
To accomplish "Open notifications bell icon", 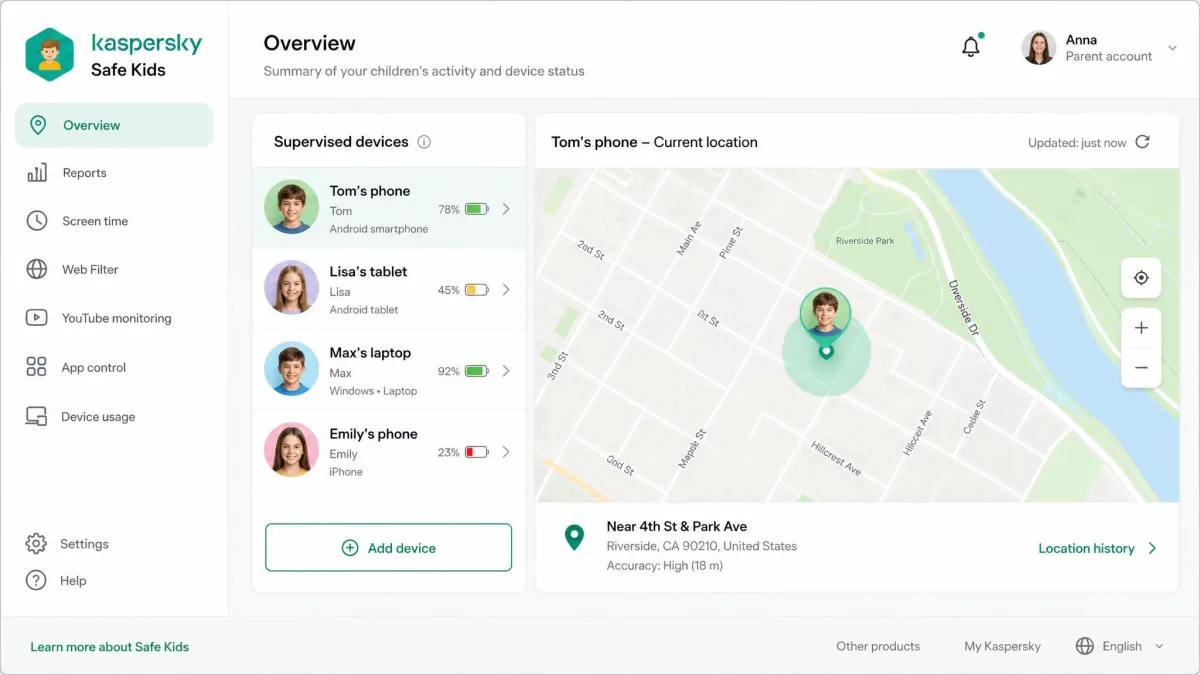I will (x=971, y=47).
